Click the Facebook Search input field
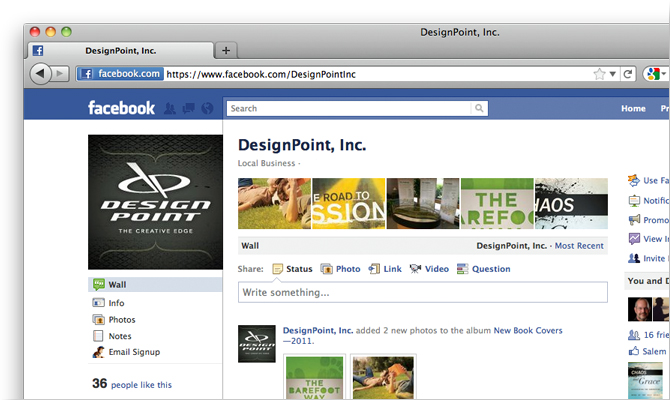 [x=349, y=109]
